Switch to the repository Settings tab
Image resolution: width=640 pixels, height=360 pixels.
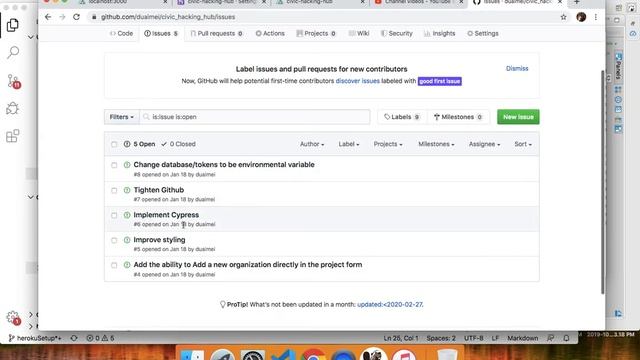482,33
